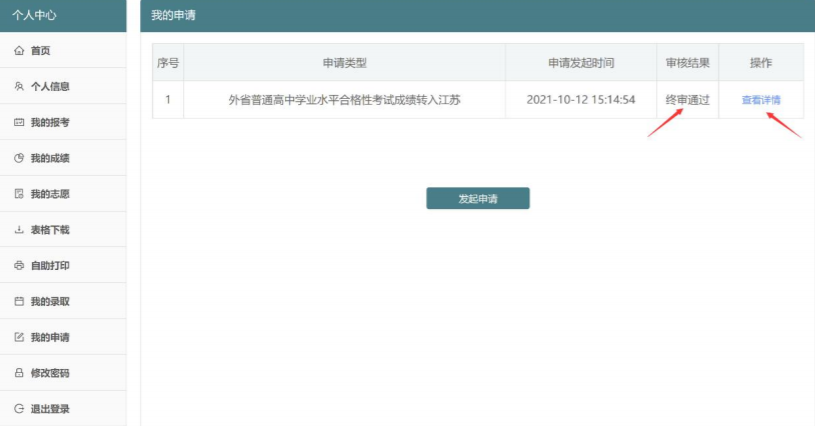Click the edit icon beside 我的申请
Screen dimensions: 815x426
pos(18,337)
